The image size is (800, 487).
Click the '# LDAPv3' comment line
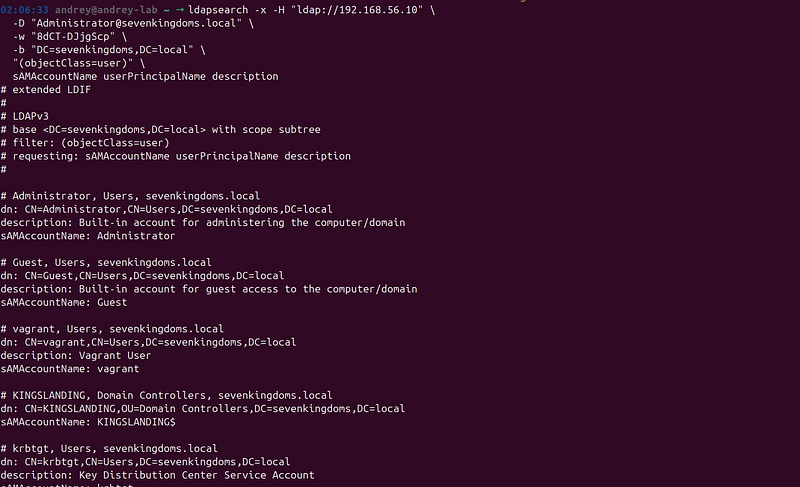point(24,116)
